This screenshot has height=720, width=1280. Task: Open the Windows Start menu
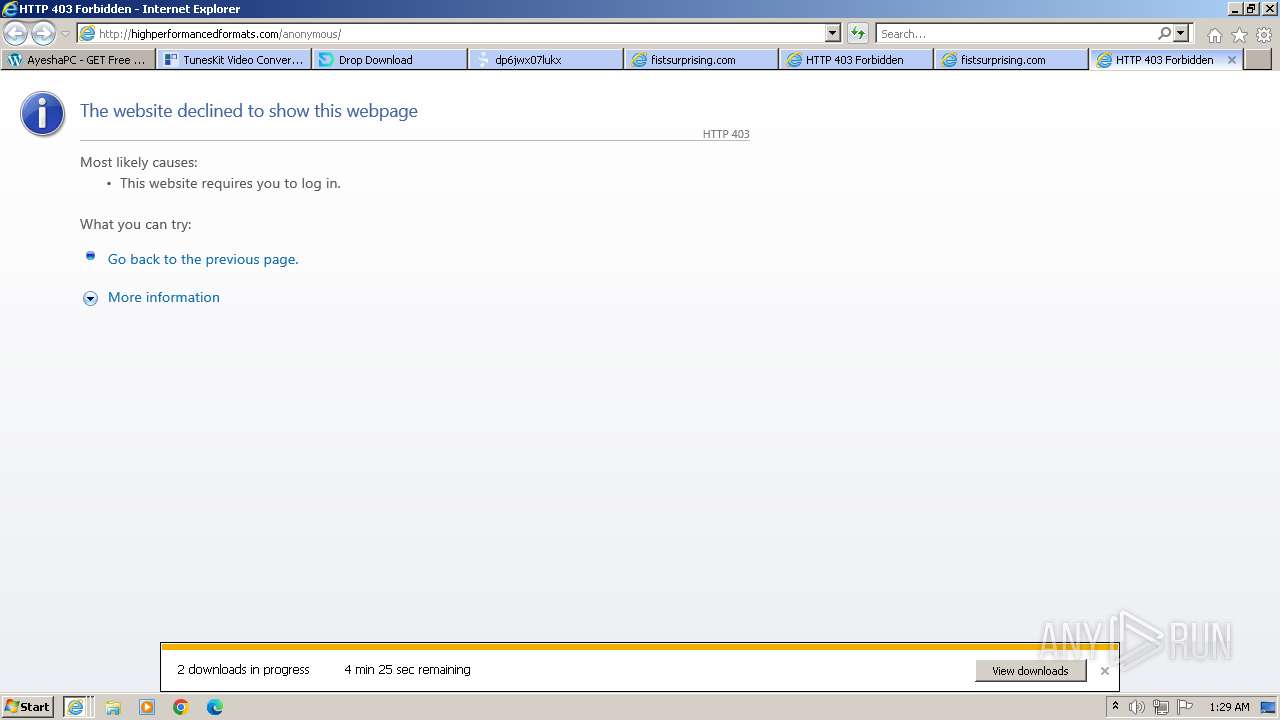click(x=28, y=707)
